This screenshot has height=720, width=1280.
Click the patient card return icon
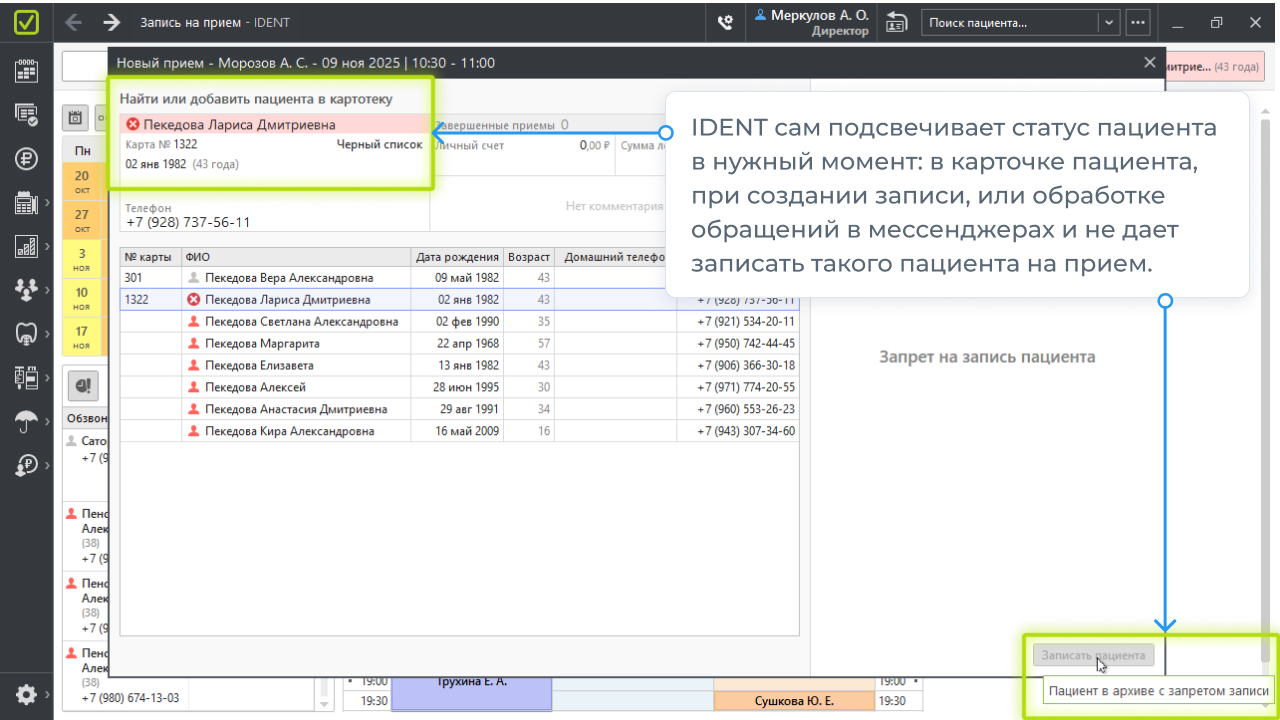pyautogui.click(x=896, y=23)
